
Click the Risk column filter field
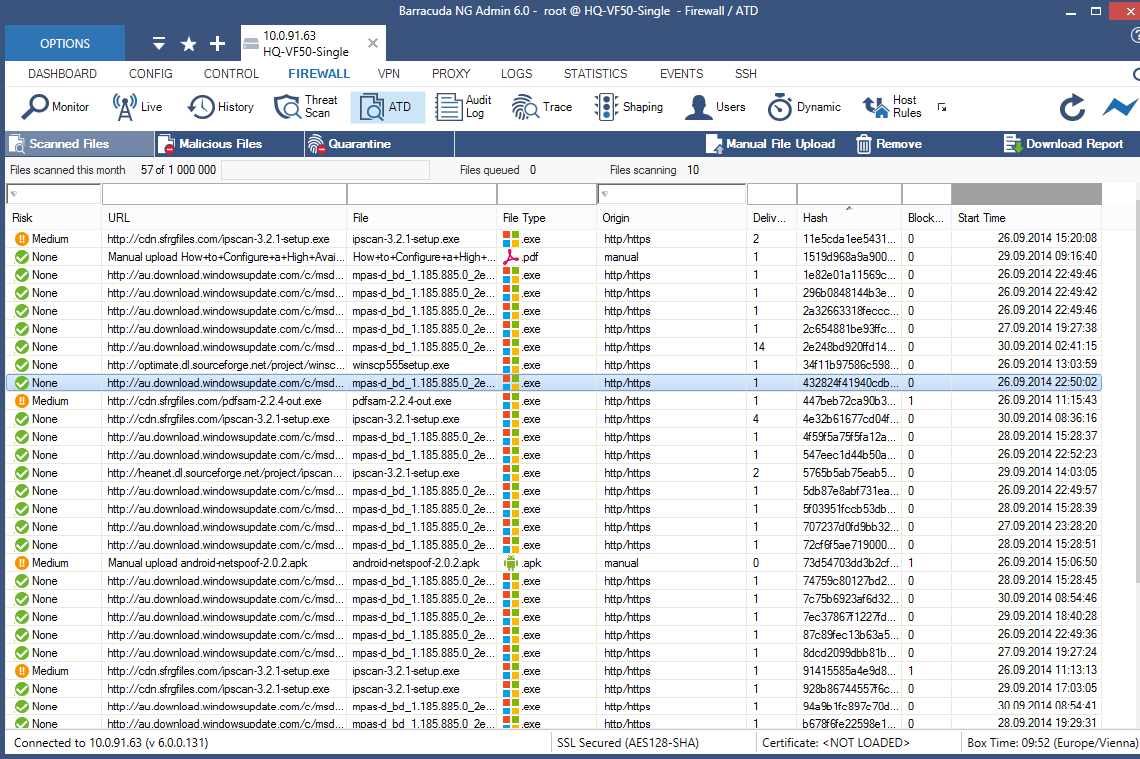click(x=54, y=194)
